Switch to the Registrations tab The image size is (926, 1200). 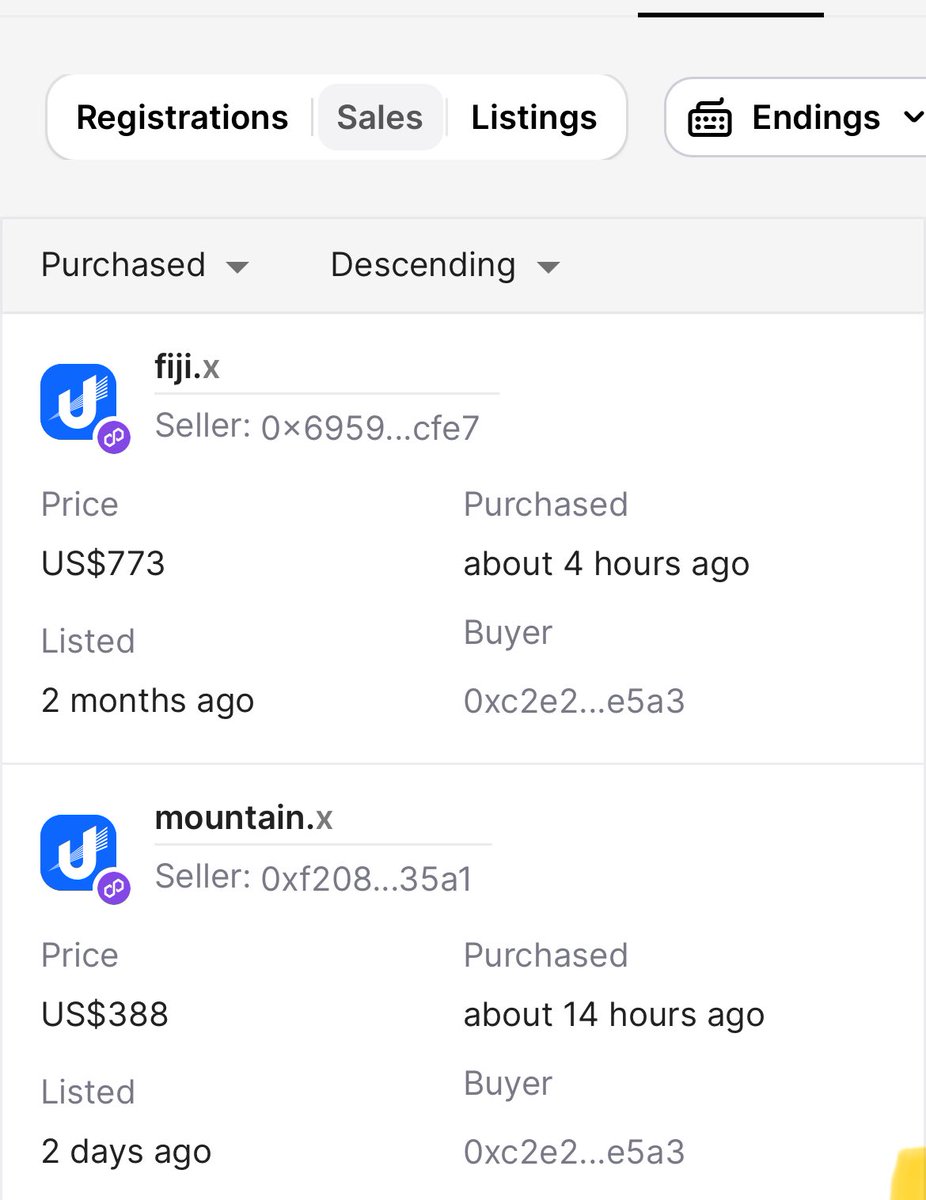pyautogui.click(x=182, y=118)
